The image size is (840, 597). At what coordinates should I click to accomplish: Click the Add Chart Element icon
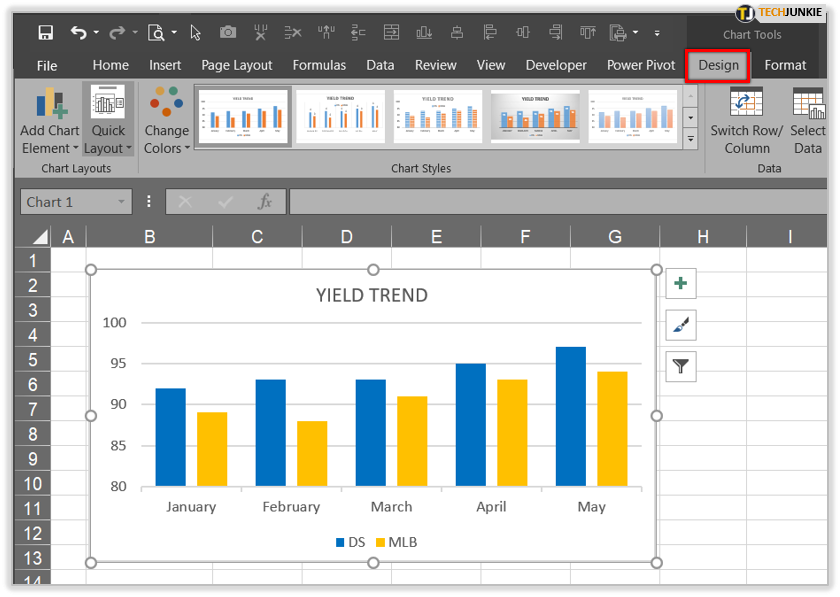coord(51,103)
